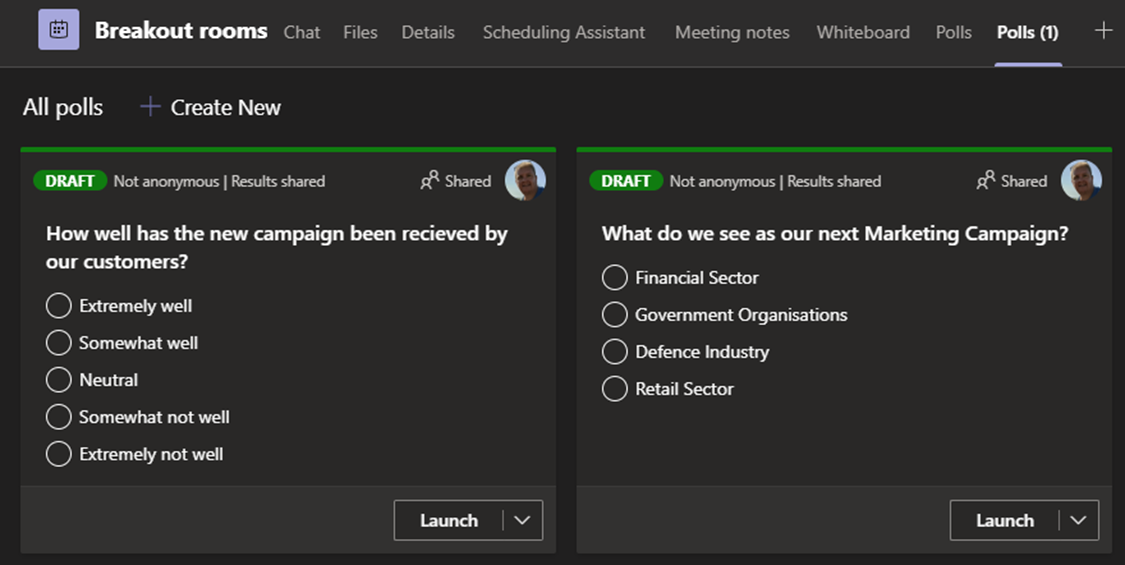This screenshot has width=1125, height=565.
Task: Open the Details tab
Action: tap(428, 32)
